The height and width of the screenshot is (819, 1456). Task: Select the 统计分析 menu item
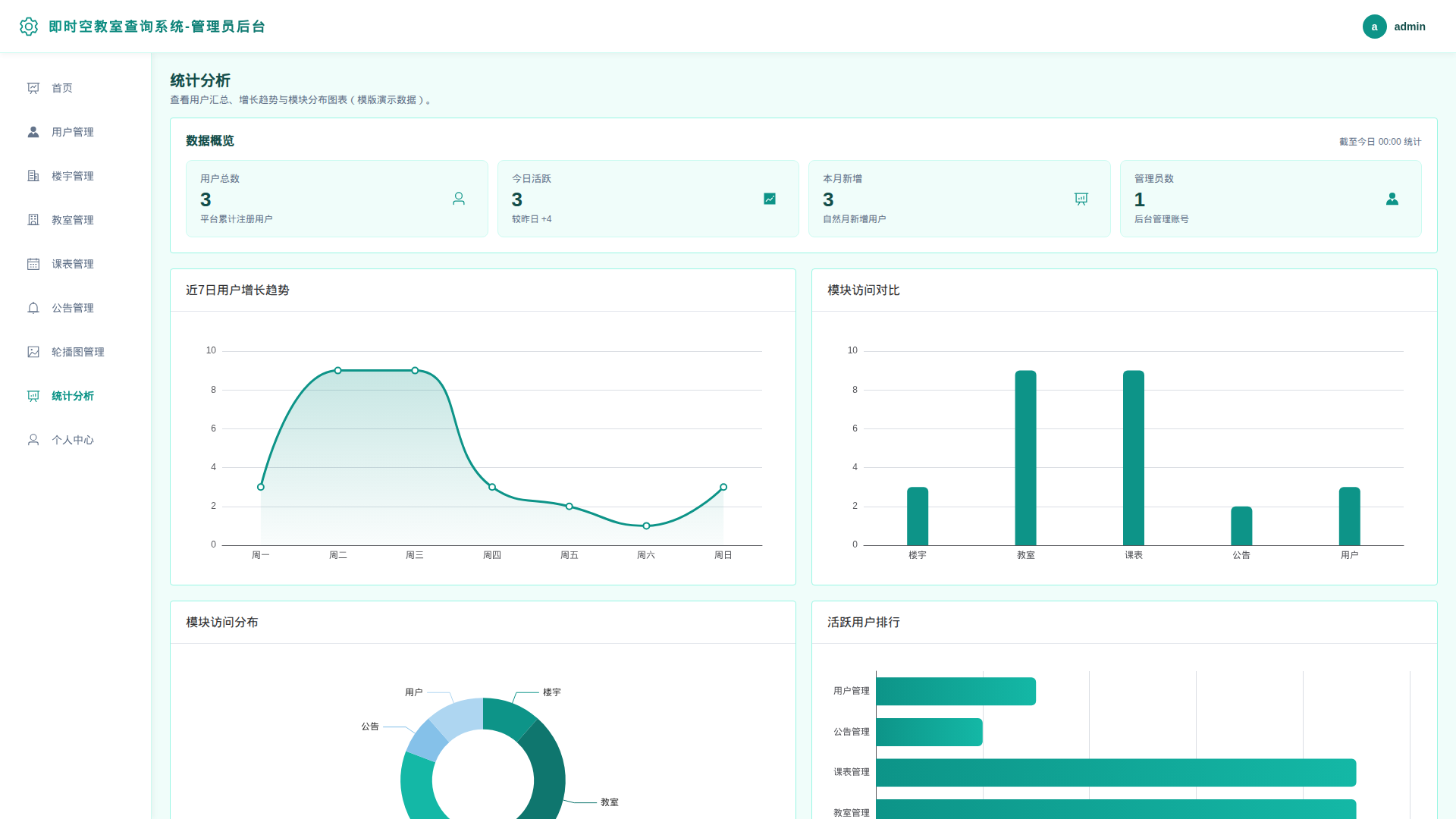76,396
